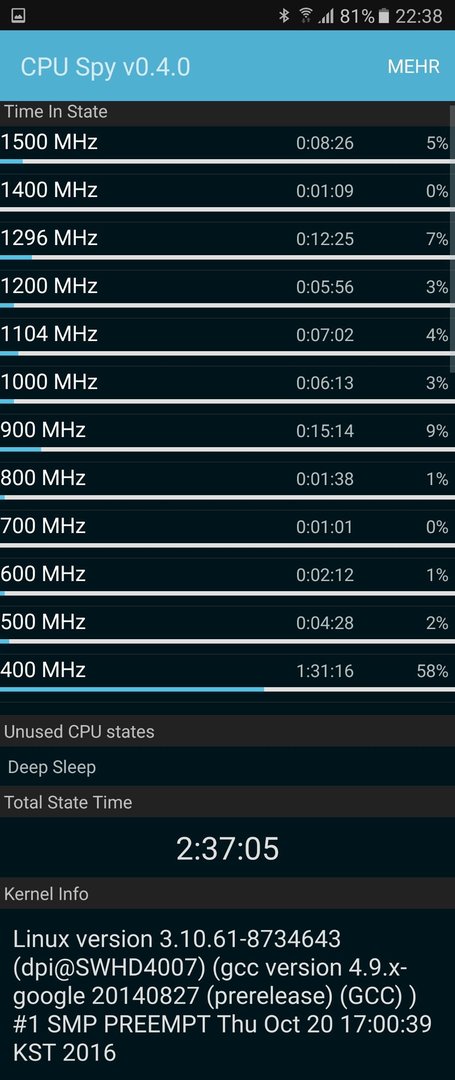Tap the CPU Spy v0.4.0 title

tap(105, 67)
